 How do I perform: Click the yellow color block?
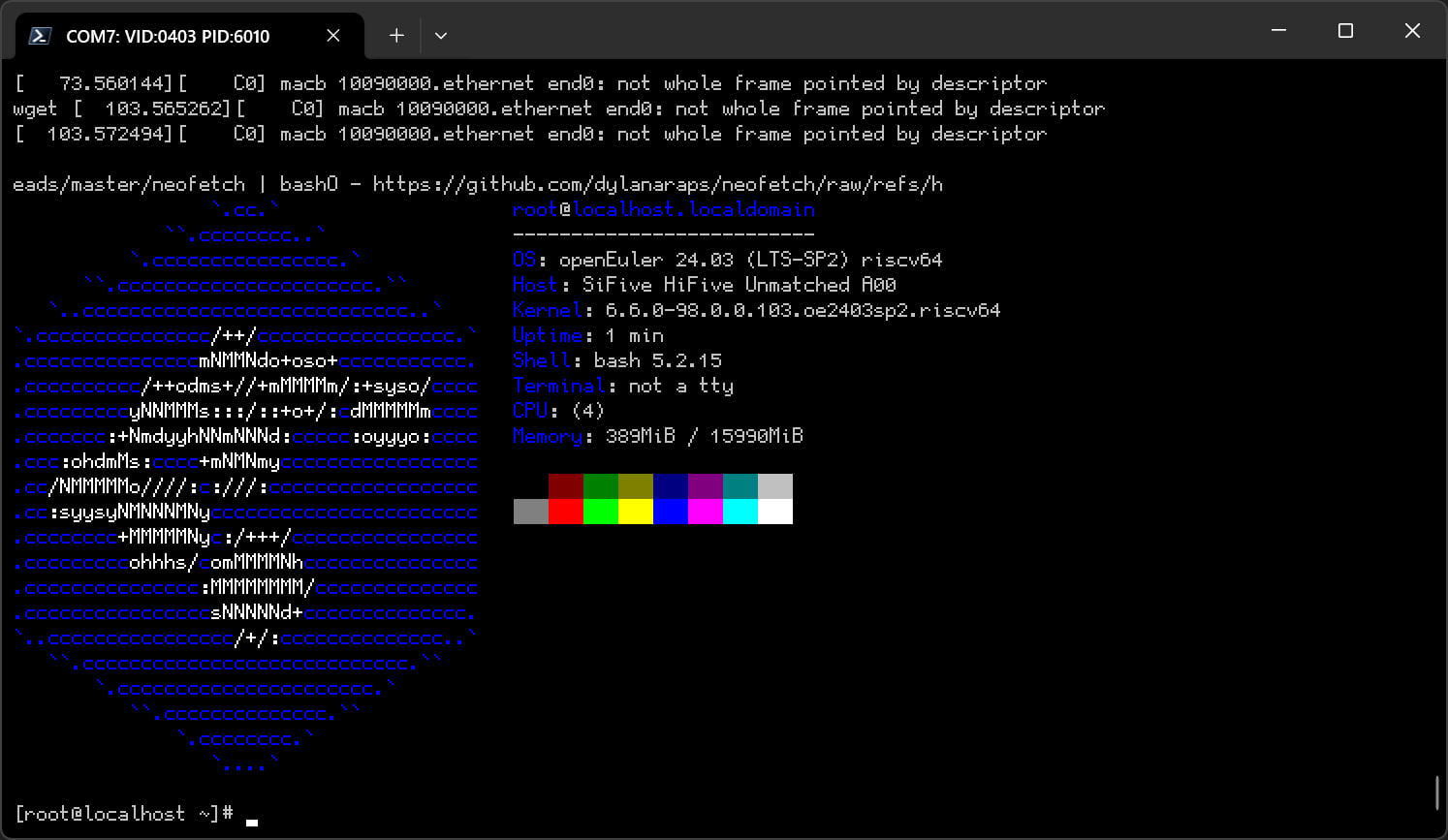pyautogui.click(x=635, y=512)
